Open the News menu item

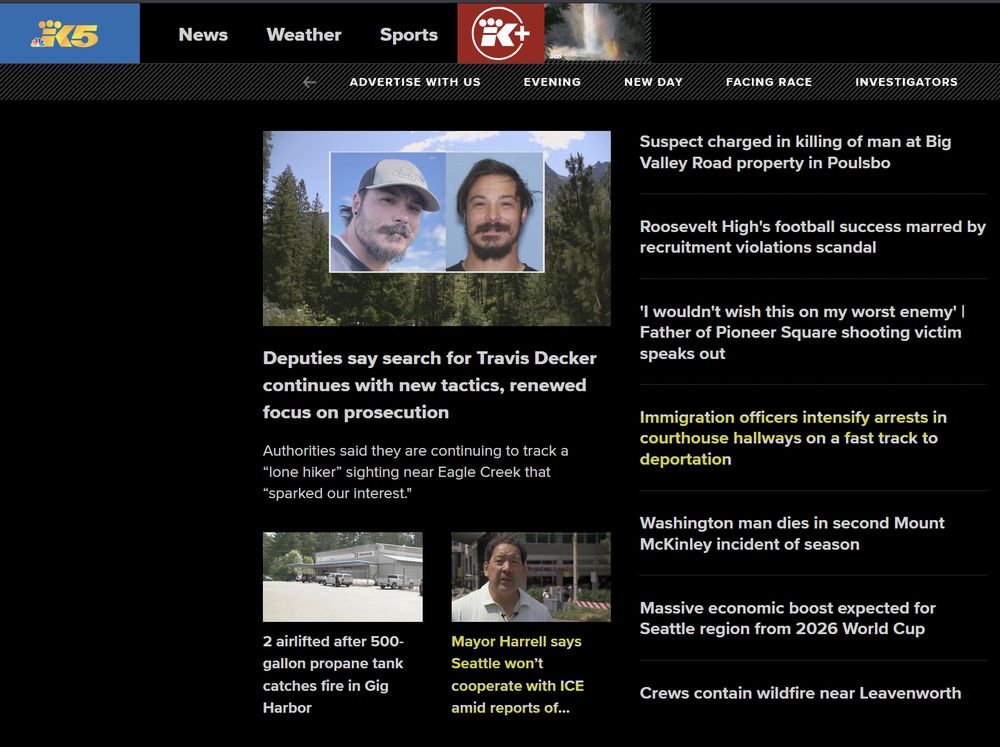[x=203, y=34]
